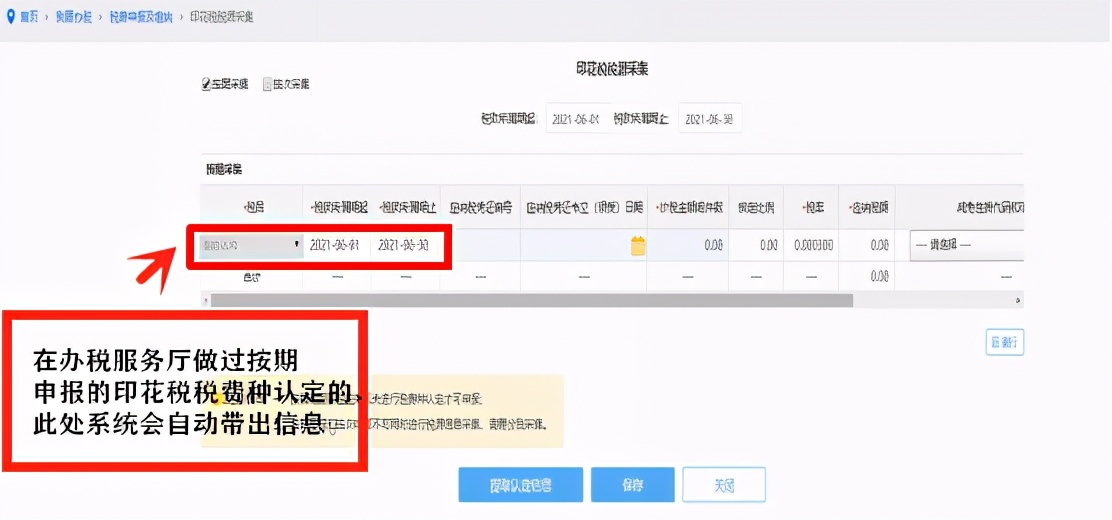Click the empty voucher number cell in first row
Viewport: 1112px width, 520px height.
(x=480, y=245)
